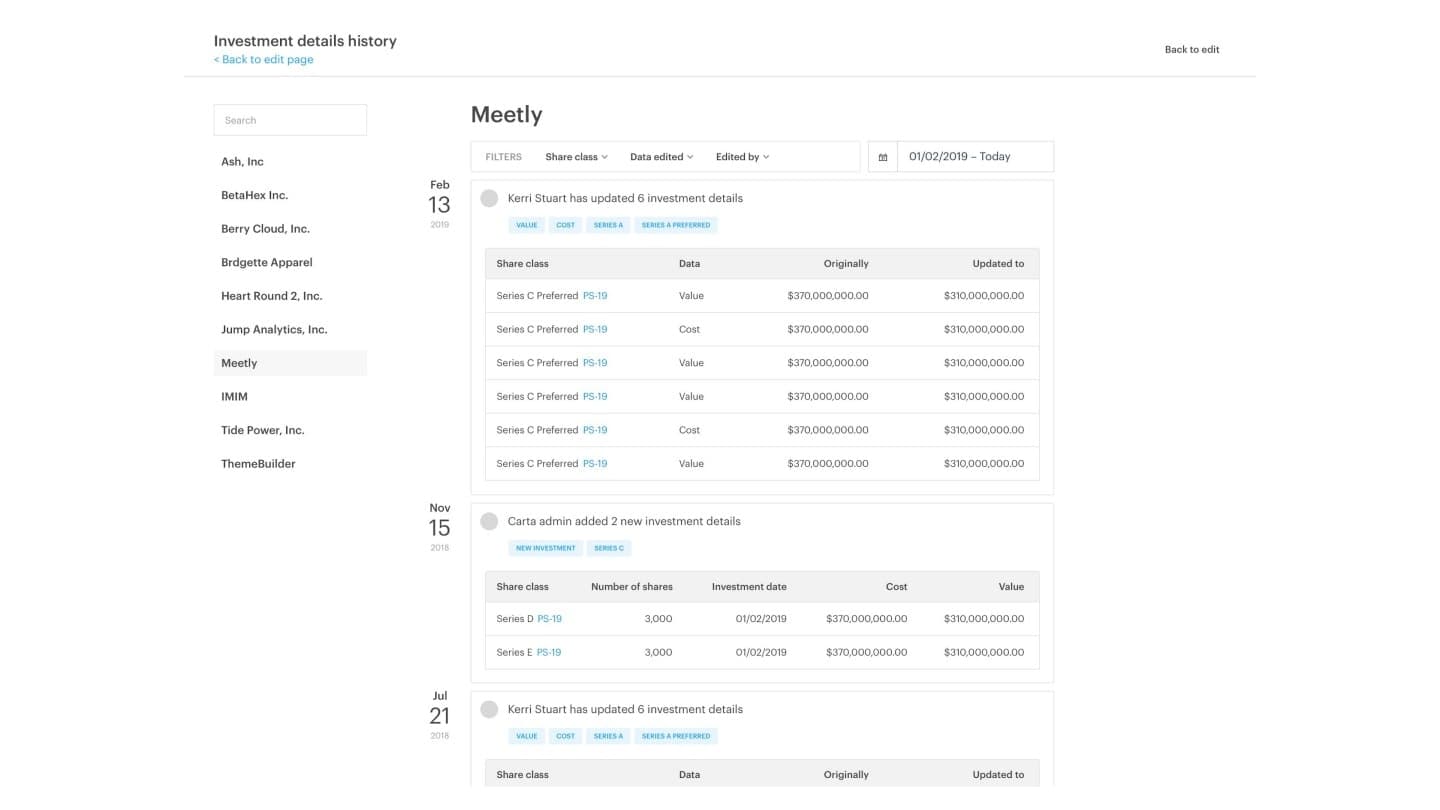The width and height of the screenshot is (1440, 810).
Task: Select BetaHex Inc. in company list
Action: point(254,195)
